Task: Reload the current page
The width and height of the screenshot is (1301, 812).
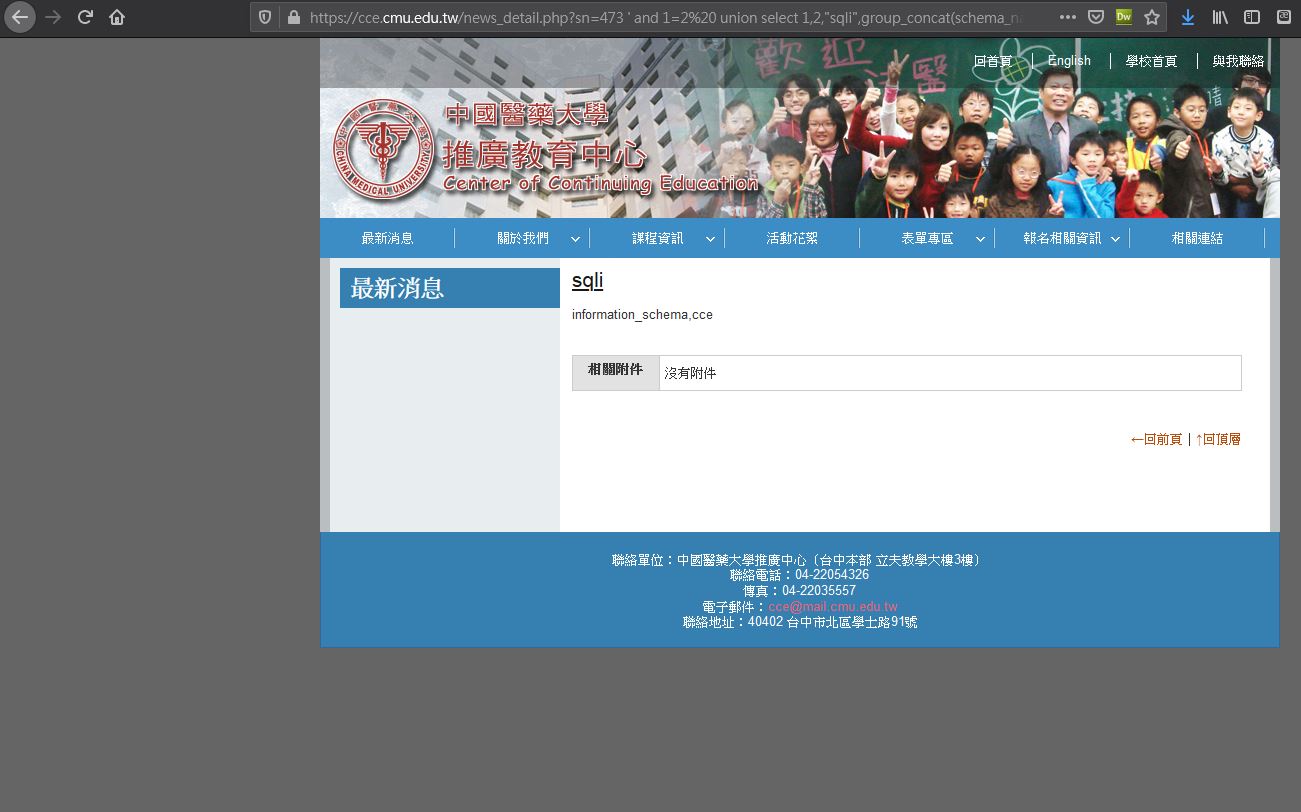Action: pyautogui.click(x=85, y=17)
